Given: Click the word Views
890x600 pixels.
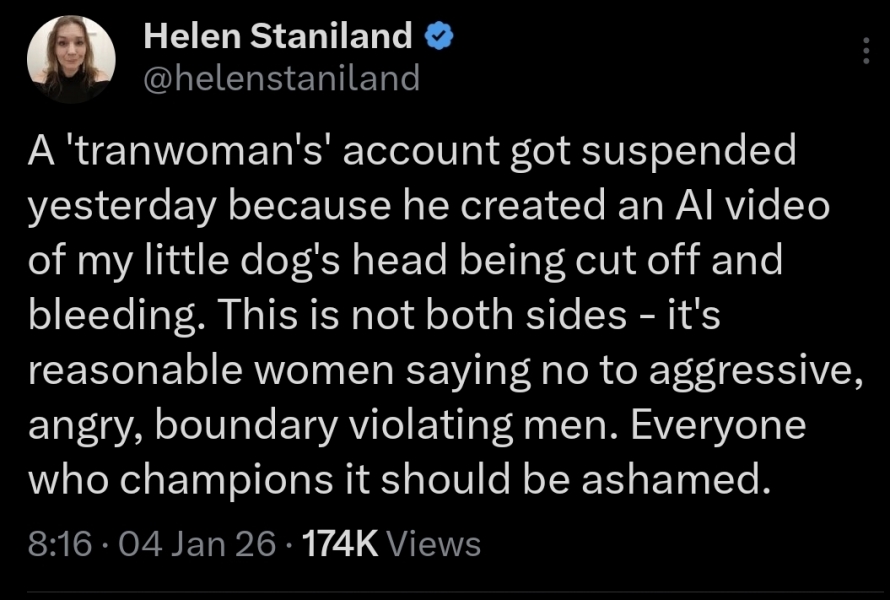Looking at the screenshot, I should tap(433, 544).
